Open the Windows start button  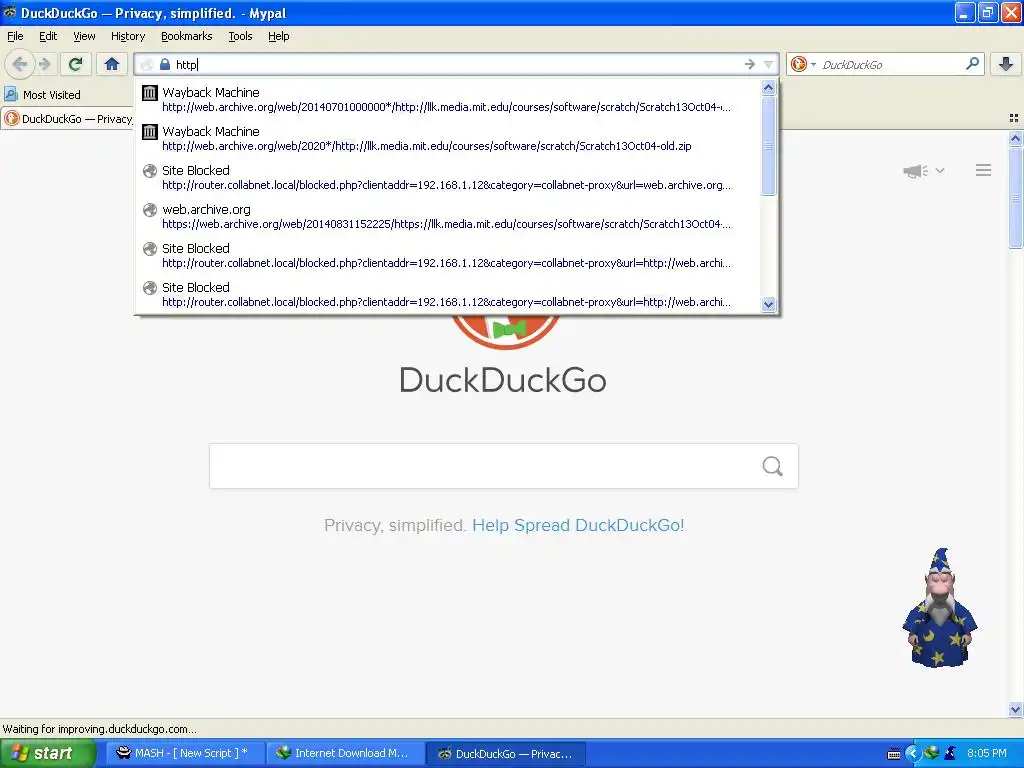tap(48, 754)
